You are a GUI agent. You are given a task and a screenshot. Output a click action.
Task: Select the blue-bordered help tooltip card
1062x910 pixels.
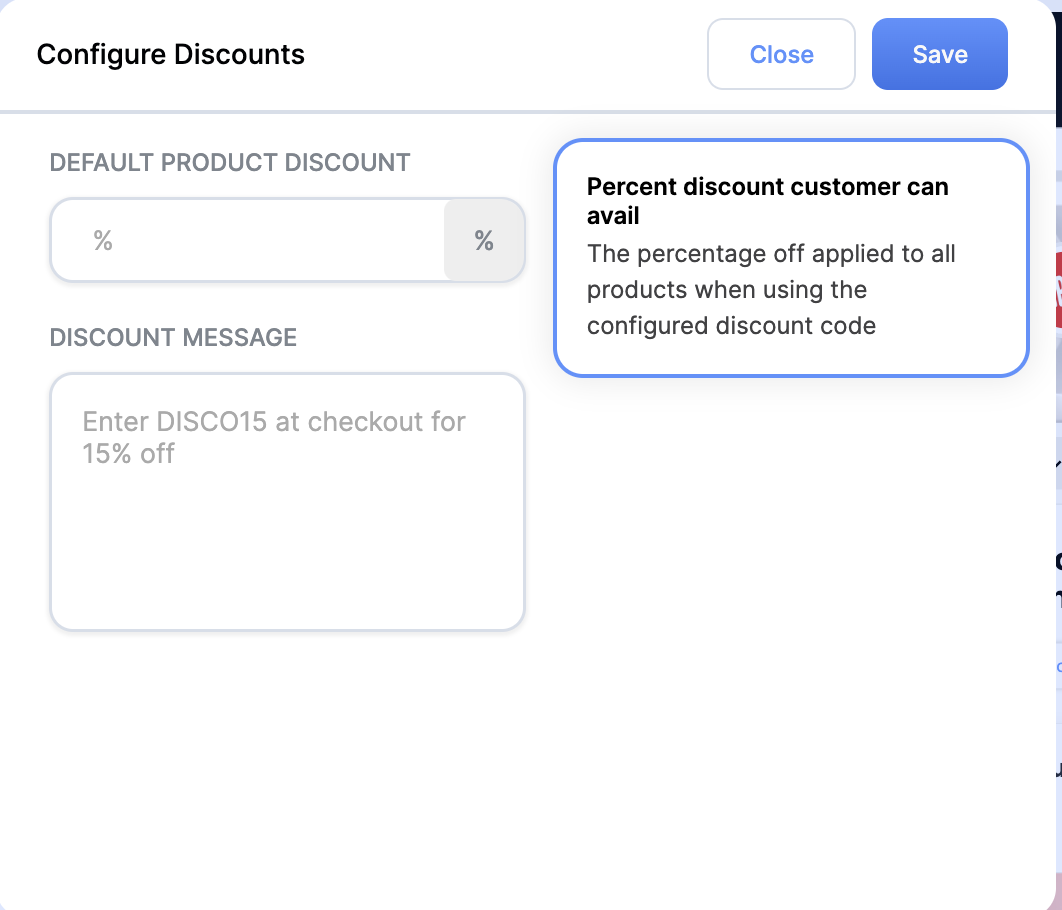coord(791,258)
